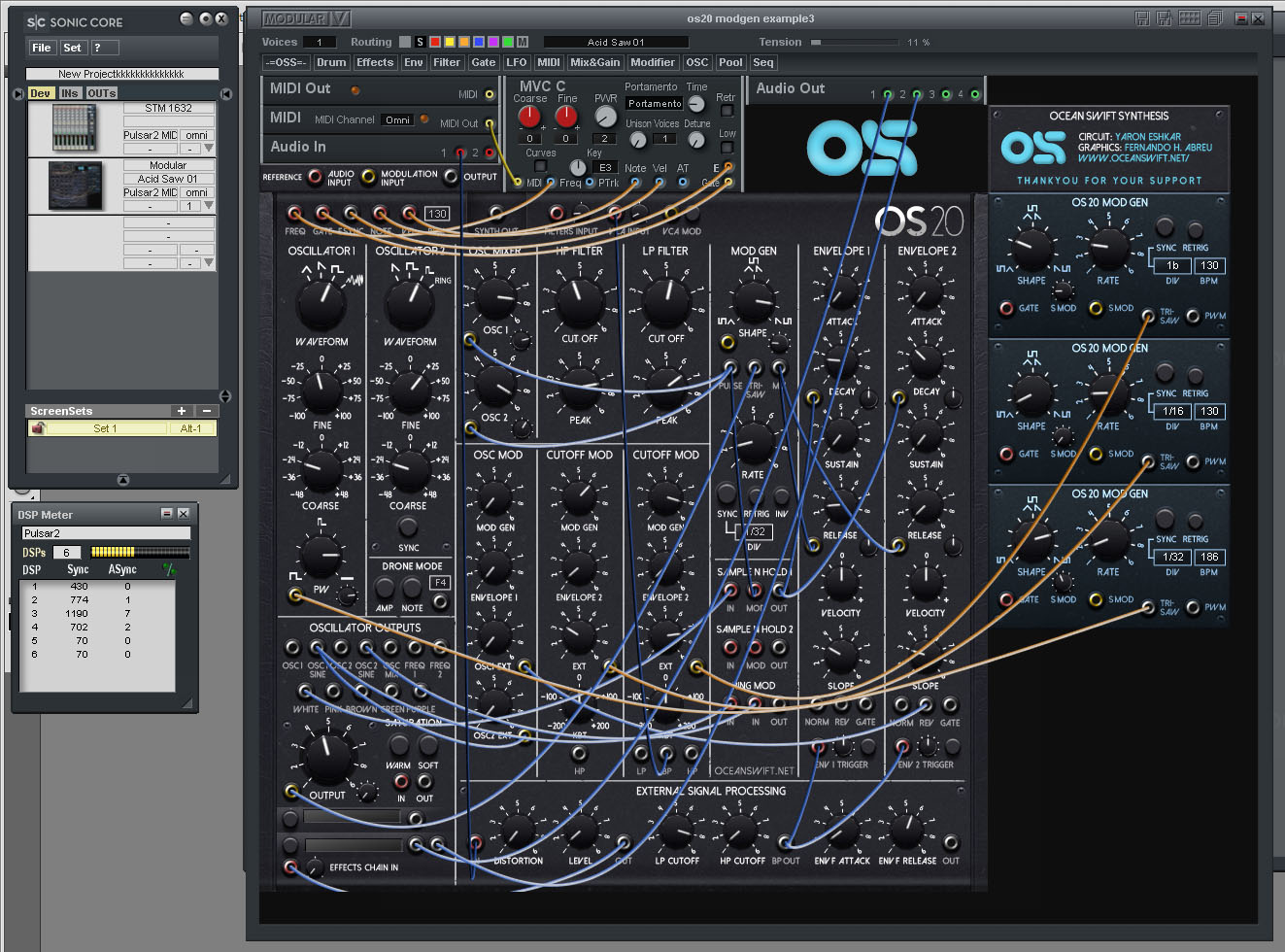This screenshot has height=952, width=1285.
Task: Click the LP Cutoff knob in External Signal Processing
Action: point(676,832)
